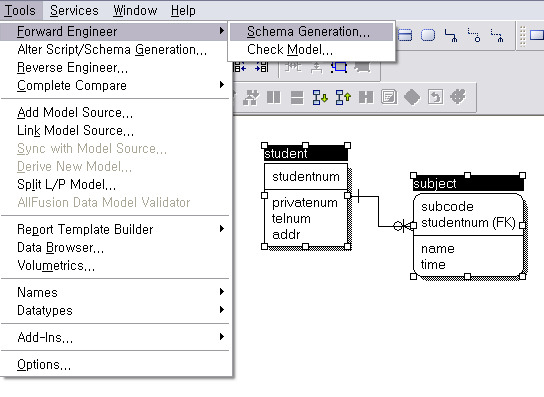Expand the Forward Engineer submenu arrow
The height and width of the screenshot is (397, 544).
coord(222,31)
